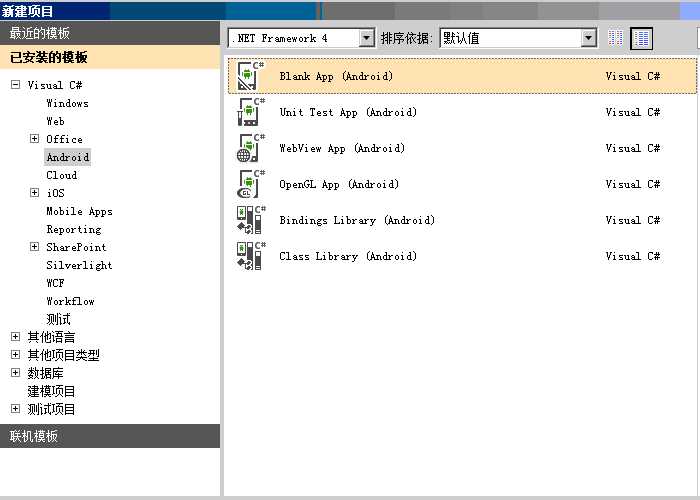Select the WCF category
Viewport: 700px width, 500px height.
pyautogui.click(x=55, y=283)
